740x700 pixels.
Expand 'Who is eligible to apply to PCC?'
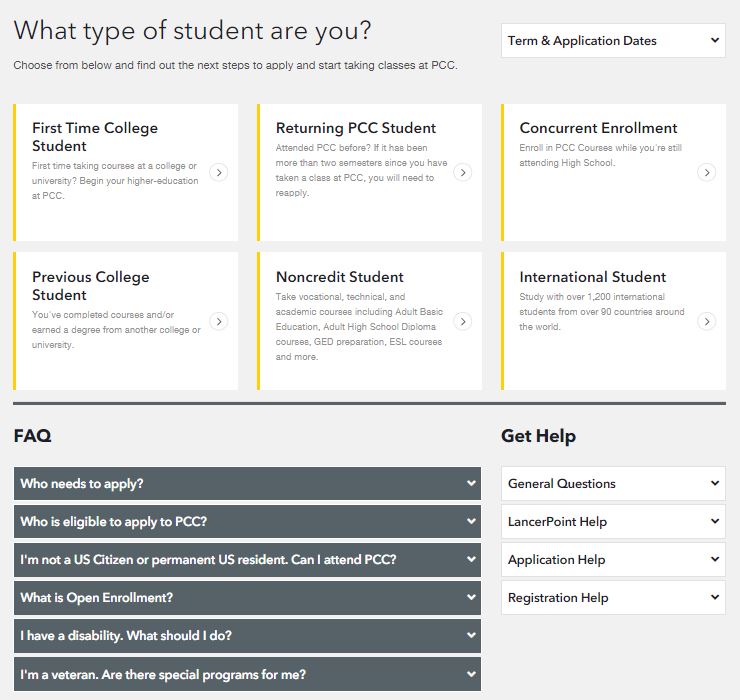(247, 522)
